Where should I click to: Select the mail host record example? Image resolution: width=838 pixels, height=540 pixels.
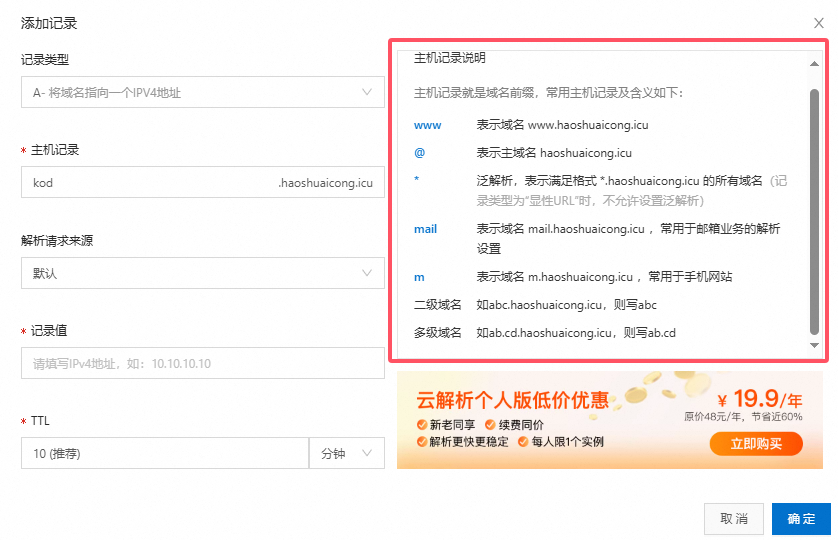tap(426, 229)
